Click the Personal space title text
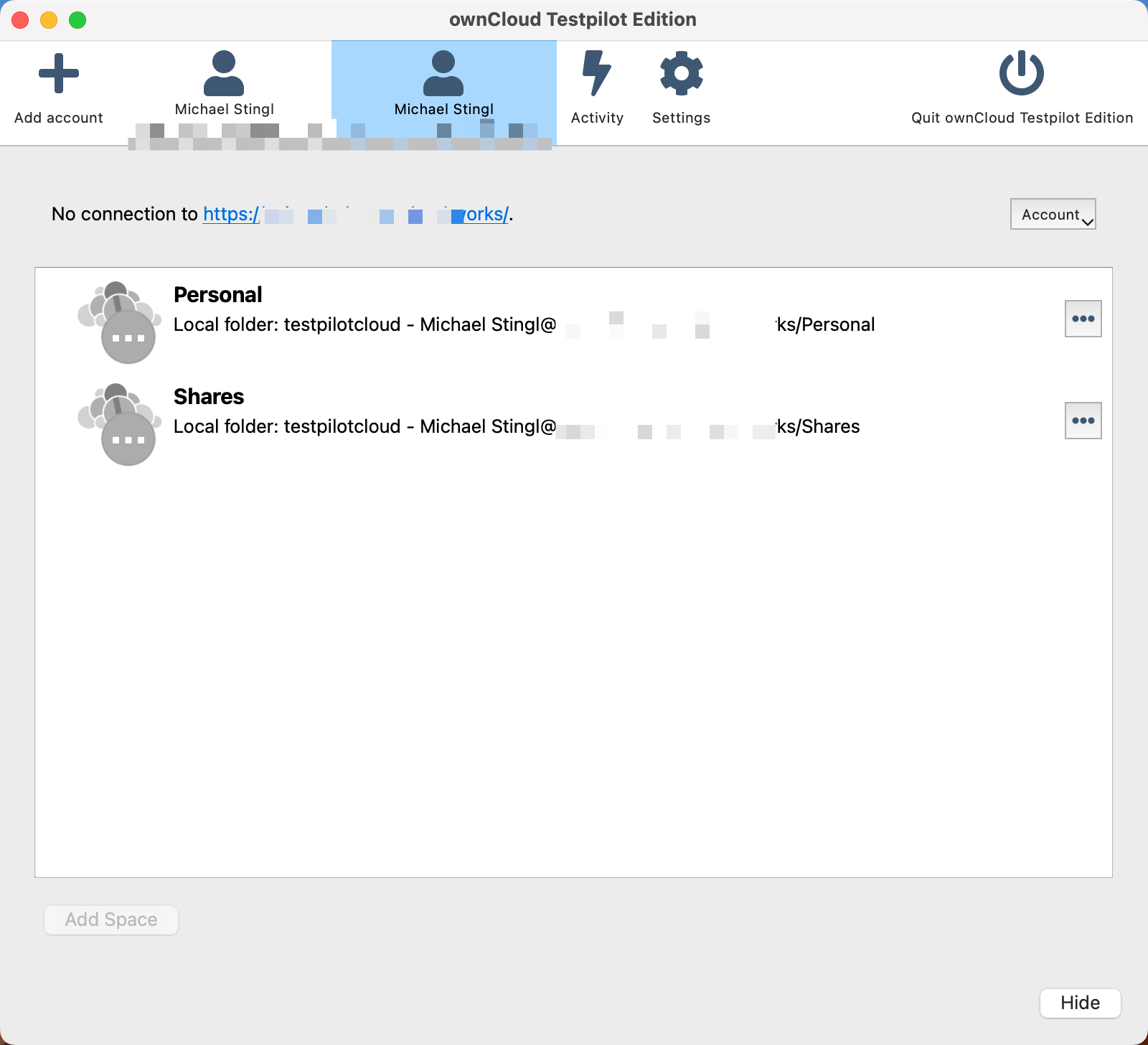Screen dimensions: 1148x1045 pos(217,294)
